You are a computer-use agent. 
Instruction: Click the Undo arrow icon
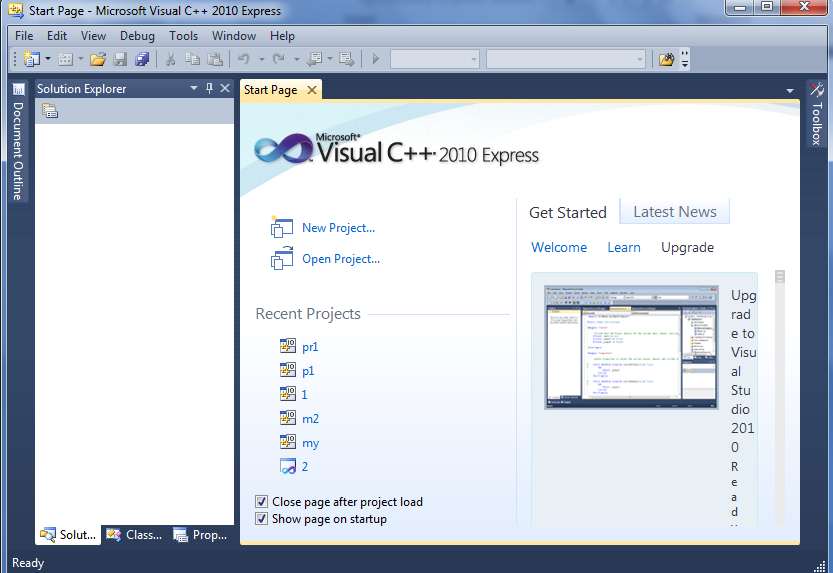pyautogui.click(x=243, y=58)
